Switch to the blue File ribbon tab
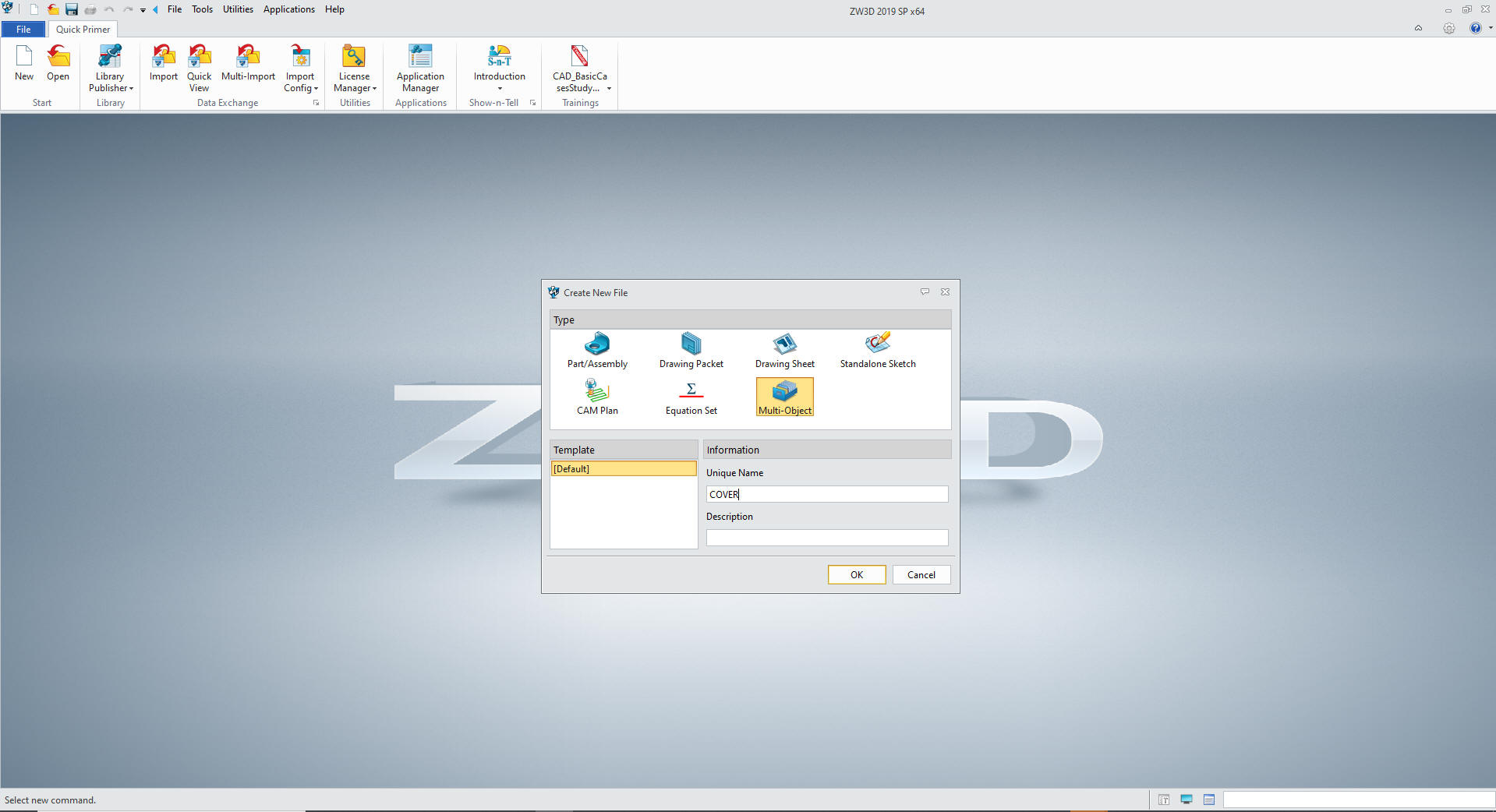This screenshot has height=812, width=1496. tap(23, 30)
